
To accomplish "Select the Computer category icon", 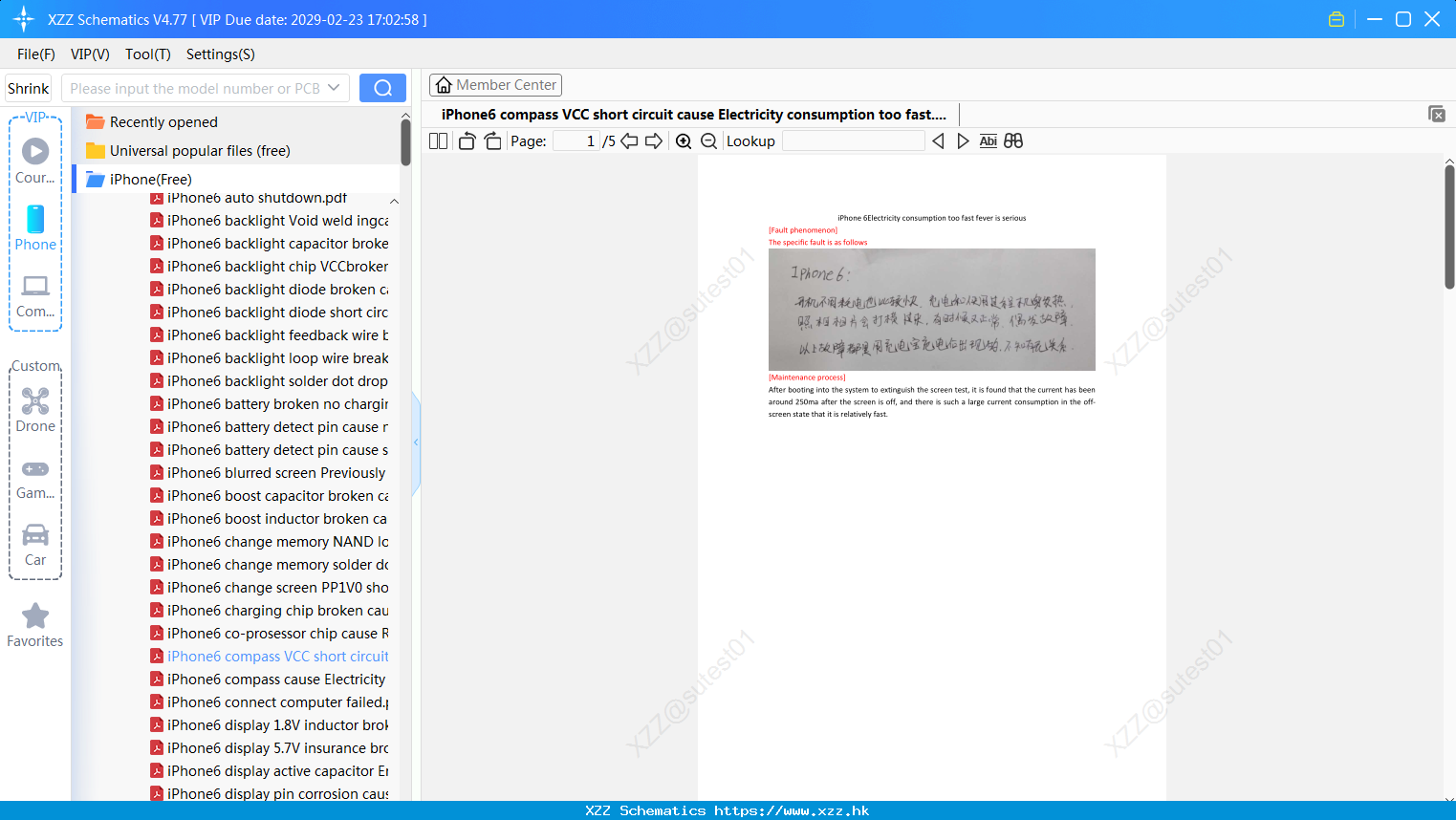I will pos(35,296).
